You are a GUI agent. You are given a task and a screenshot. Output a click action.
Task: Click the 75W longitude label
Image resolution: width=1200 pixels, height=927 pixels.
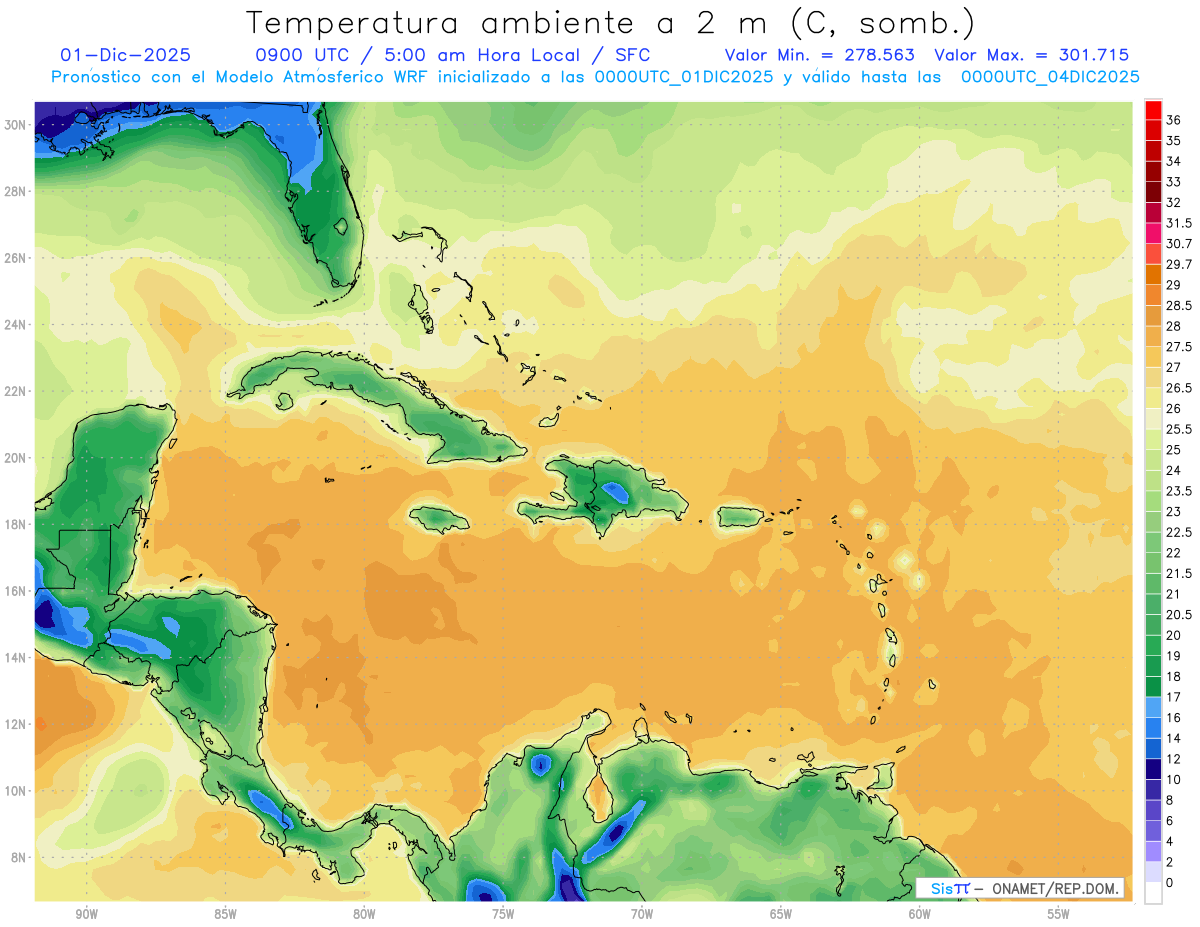point(503,914)
